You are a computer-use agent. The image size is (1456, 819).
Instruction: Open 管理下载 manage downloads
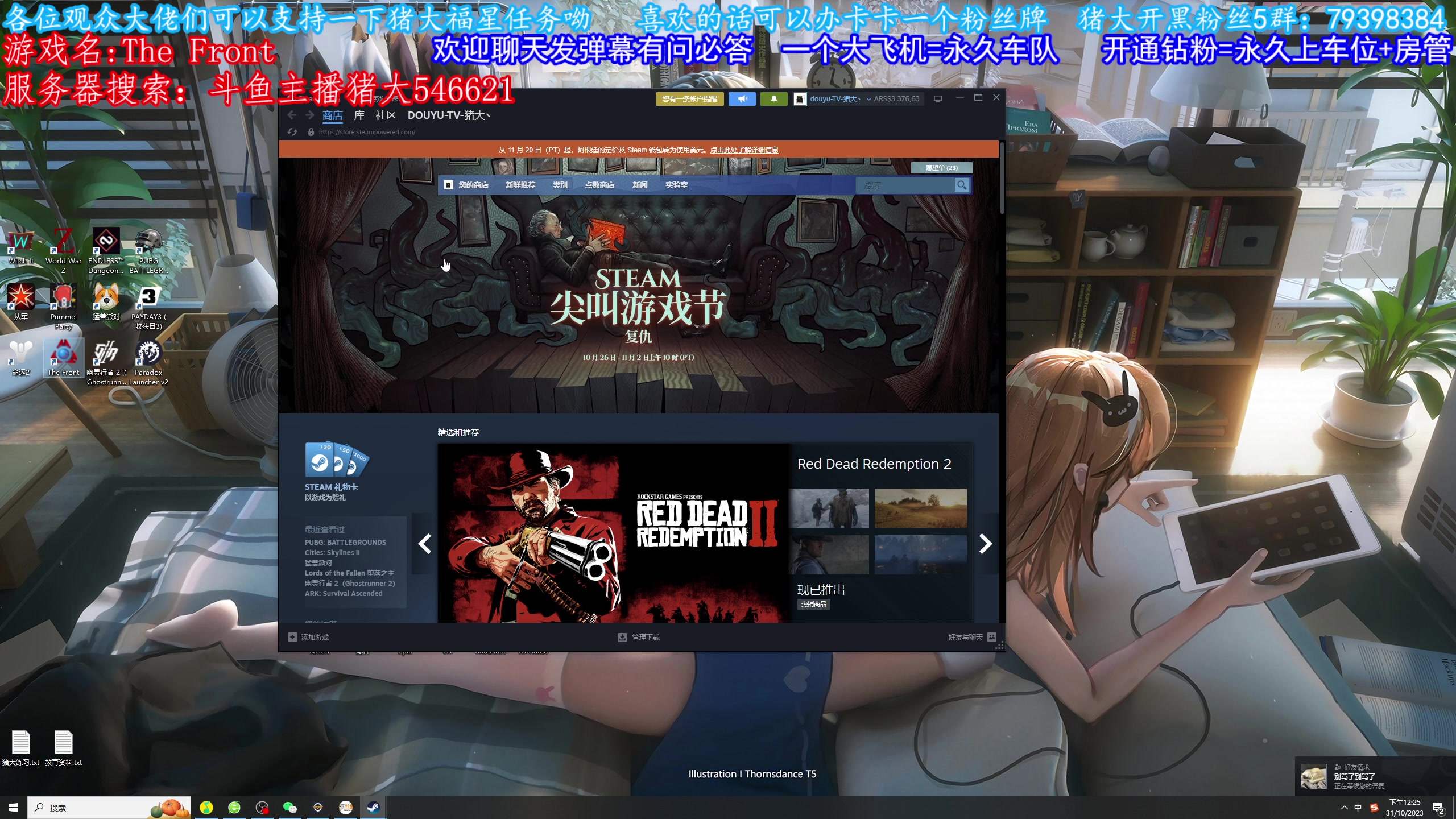coord(639,637)
